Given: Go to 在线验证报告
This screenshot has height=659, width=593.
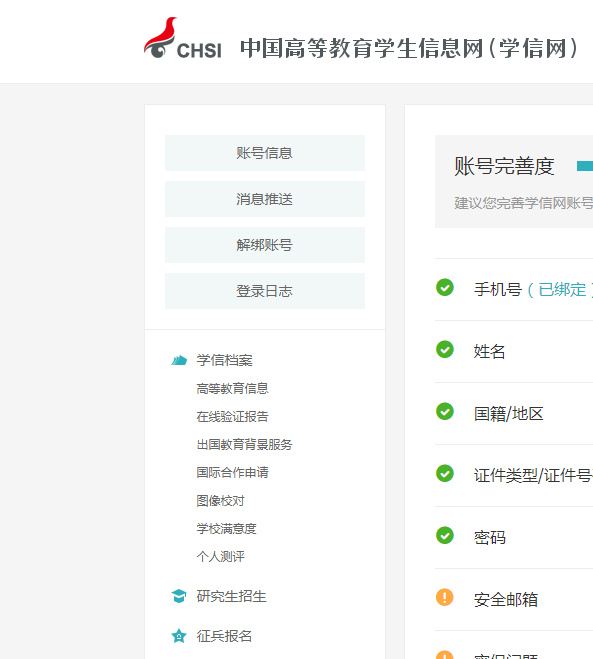Looking at the screenshot, I should [x=232, y=416].
